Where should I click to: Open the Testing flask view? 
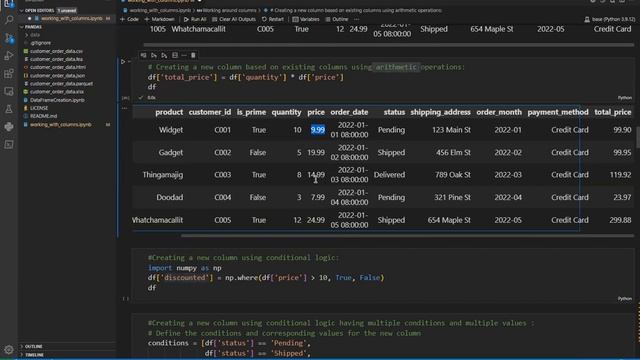[9, 109]
